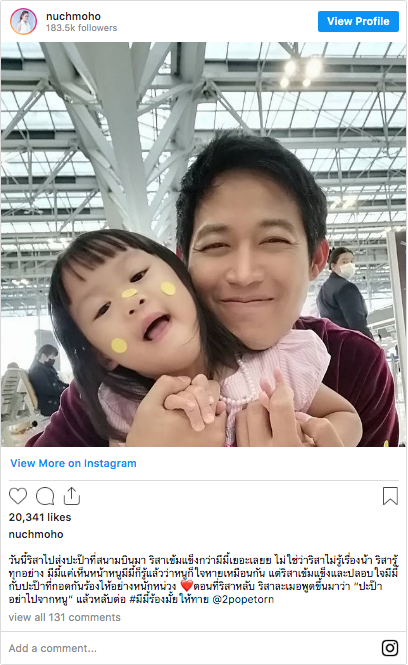Image resolution: width=408 pixels, height=665 pixels.
Task: Share the post using the upload arrow icon
Action: point(72,496)
